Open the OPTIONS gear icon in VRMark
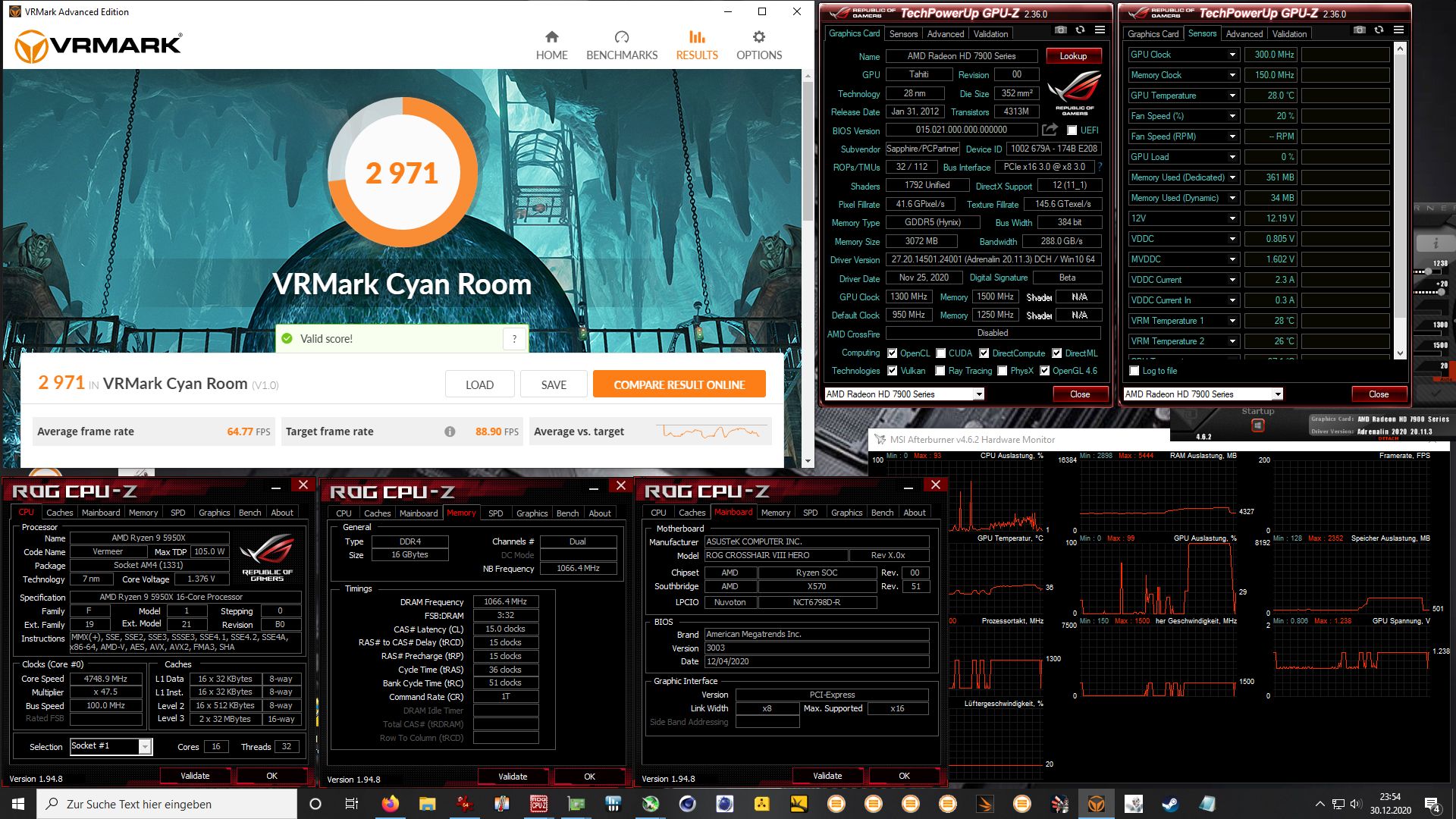 (759, 37)
